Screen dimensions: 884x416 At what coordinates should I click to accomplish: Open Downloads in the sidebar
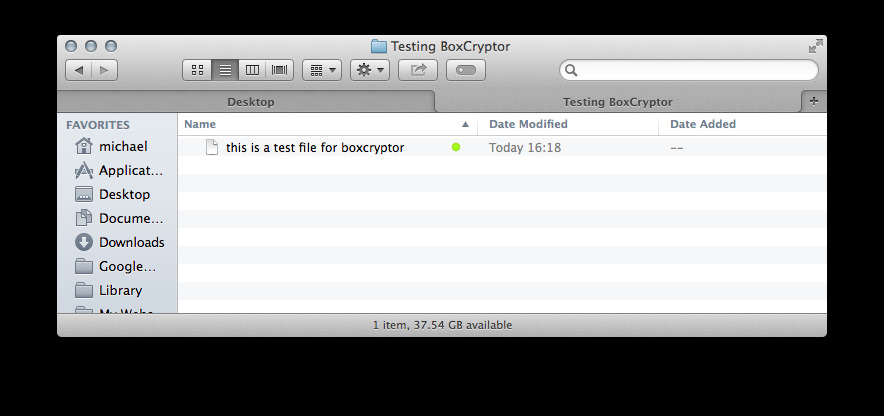click(120, 242)
